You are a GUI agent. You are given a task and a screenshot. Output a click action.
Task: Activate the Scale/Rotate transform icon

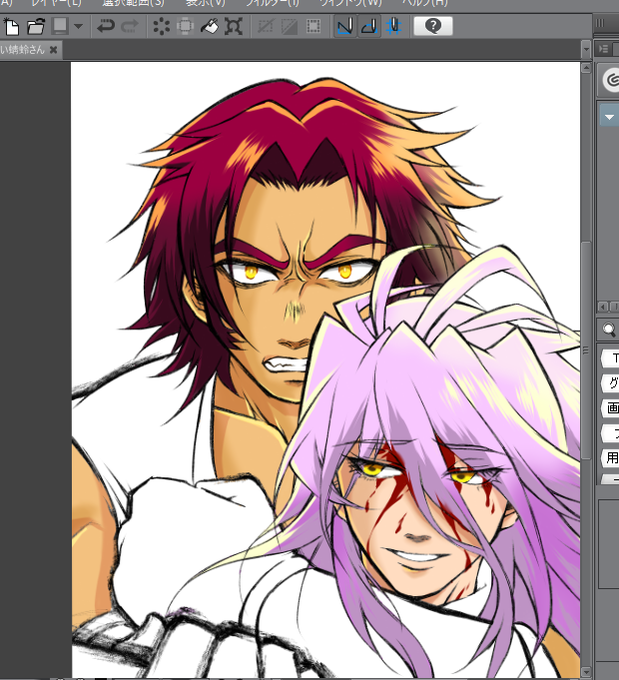pos(233,26)
